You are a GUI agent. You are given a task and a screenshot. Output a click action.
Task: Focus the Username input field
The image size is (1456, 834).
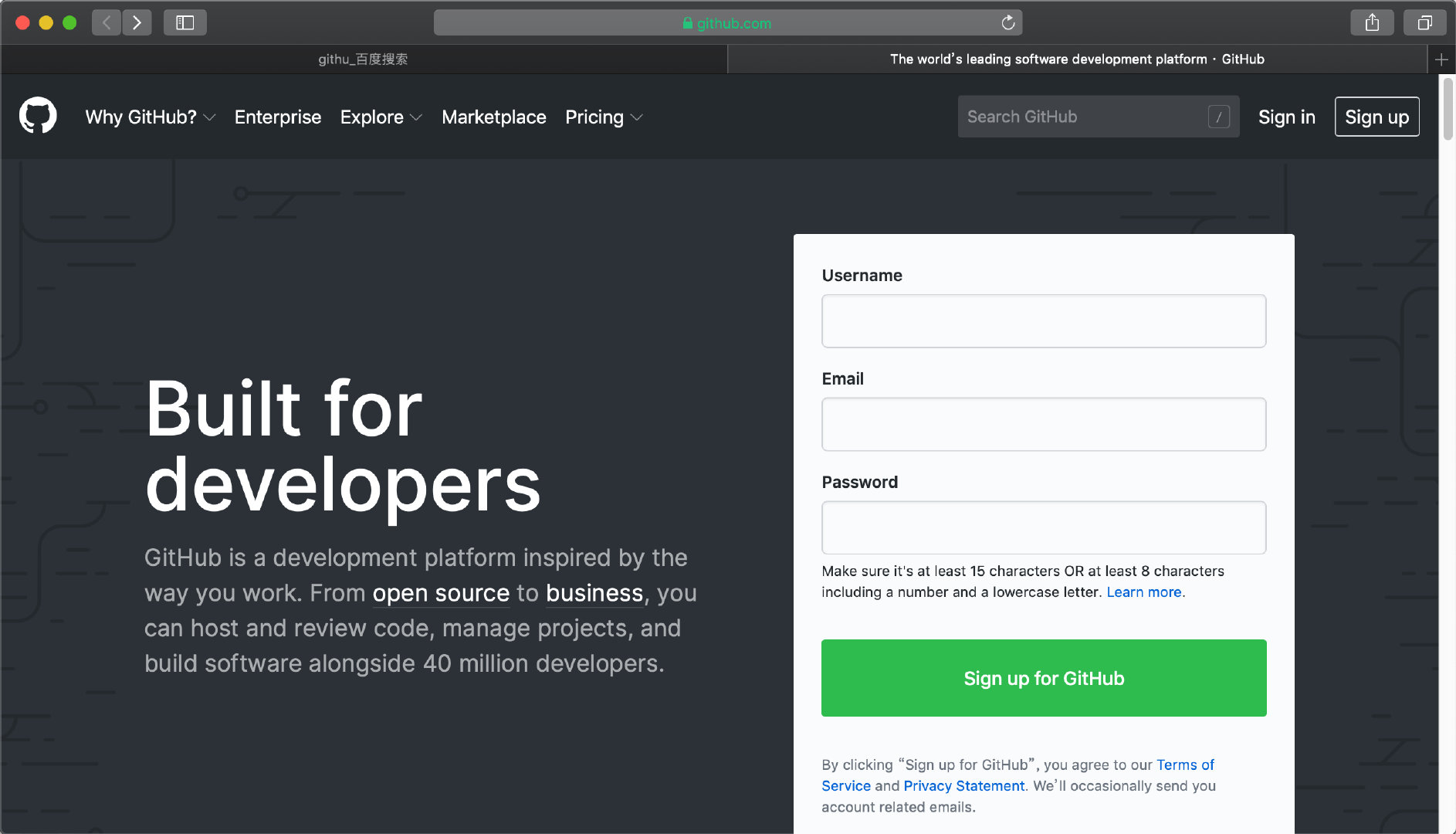pyautogui.click(x=1044, y=321)
